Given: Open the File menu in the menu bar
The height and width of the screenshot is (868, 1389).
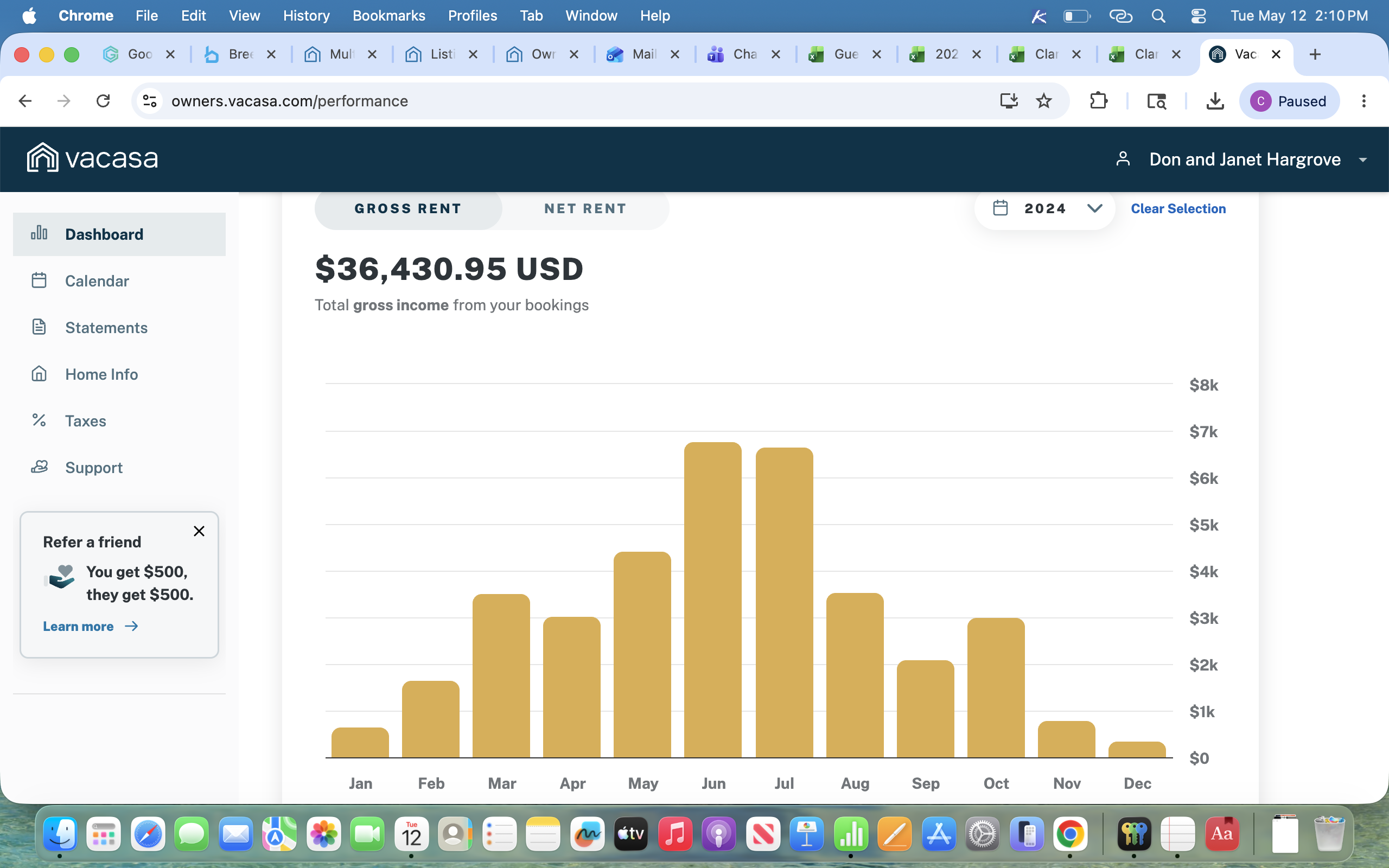Looking at the screenshot, I should [x=147, y=16].
